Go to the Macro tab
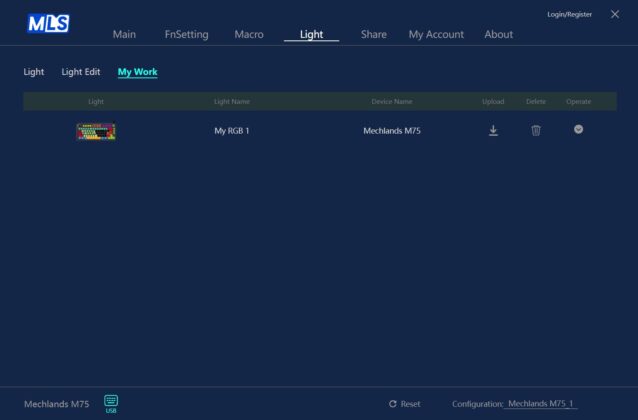The image size is (638, 420). click(249, 34)
